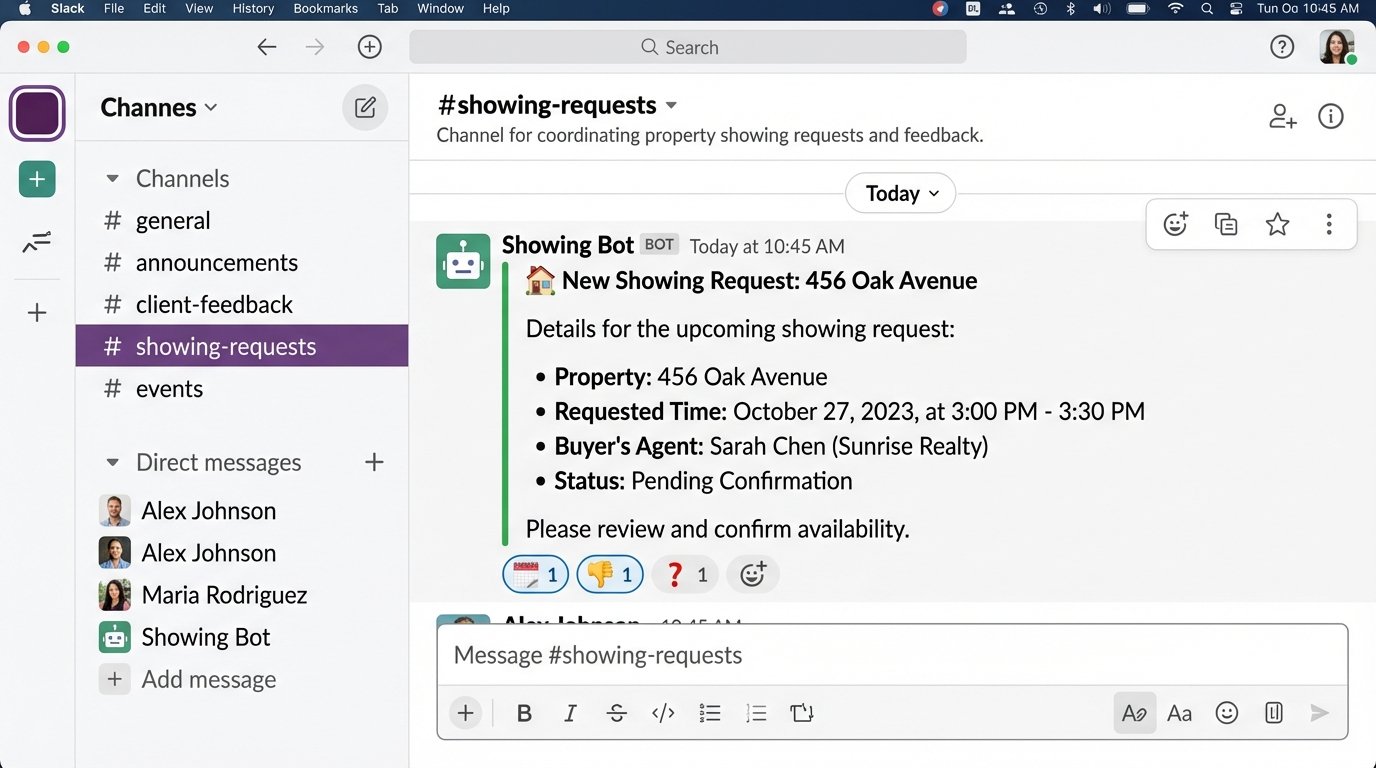The image size is (1376, 768).
Task: Open Maria Rodriguez direct message
Action: pos(223,595)
